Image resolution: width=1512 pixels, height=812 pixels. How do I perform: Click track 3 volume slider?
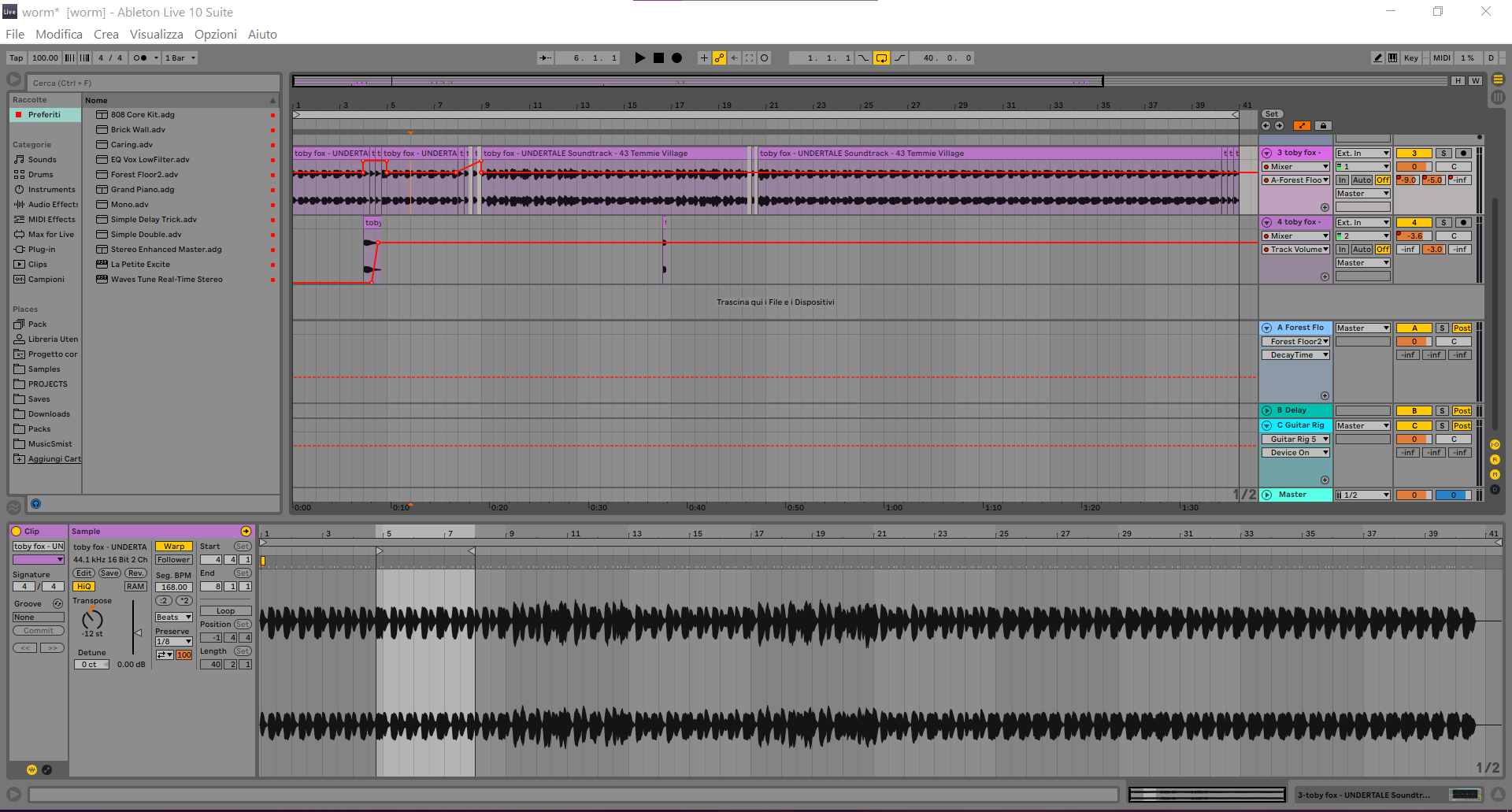1414,167
